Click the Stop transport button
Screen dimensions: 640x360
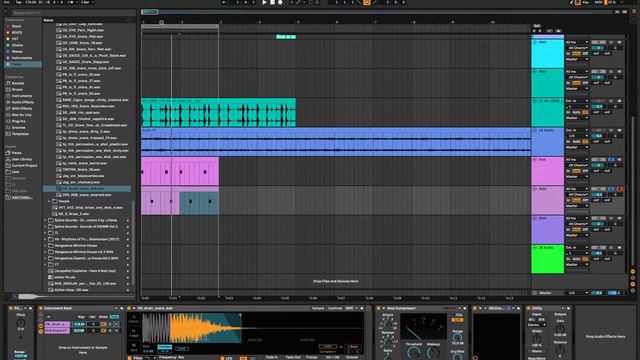pos(272,2)
